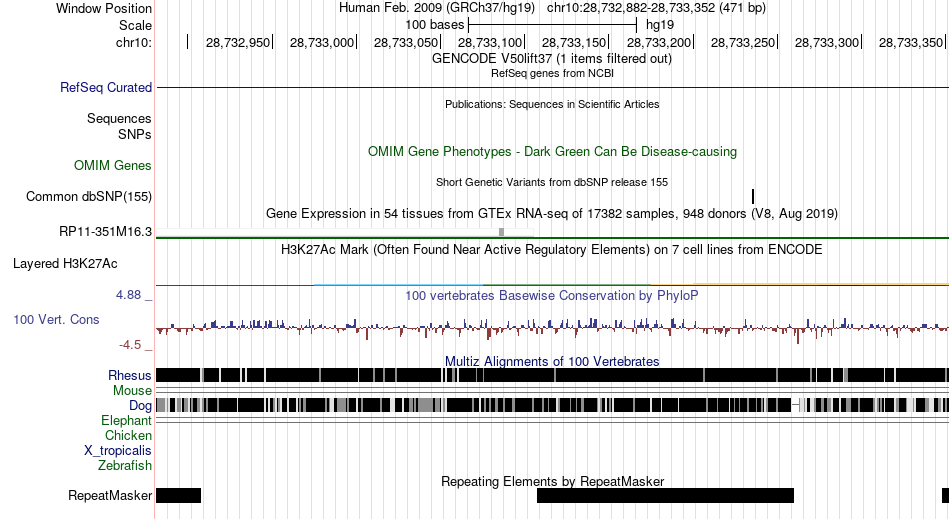Click Publications: Sequences in Scientific Articles title
Screen dimensions: 950x519
pos(552,104)
